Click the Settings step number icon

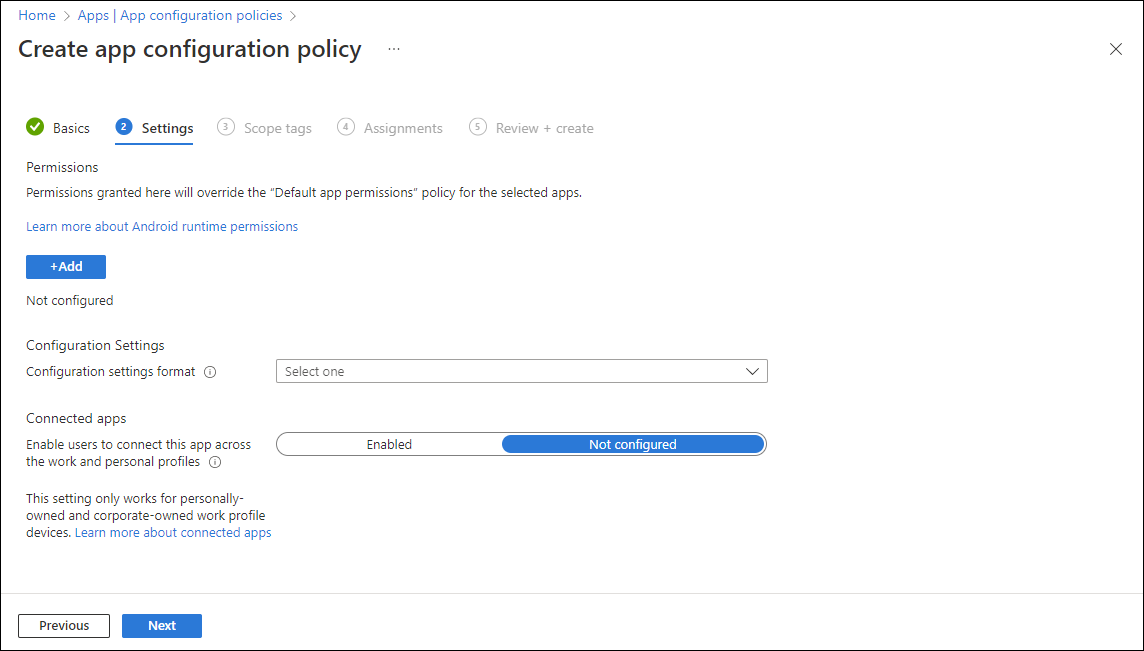(x=122, y=128)
